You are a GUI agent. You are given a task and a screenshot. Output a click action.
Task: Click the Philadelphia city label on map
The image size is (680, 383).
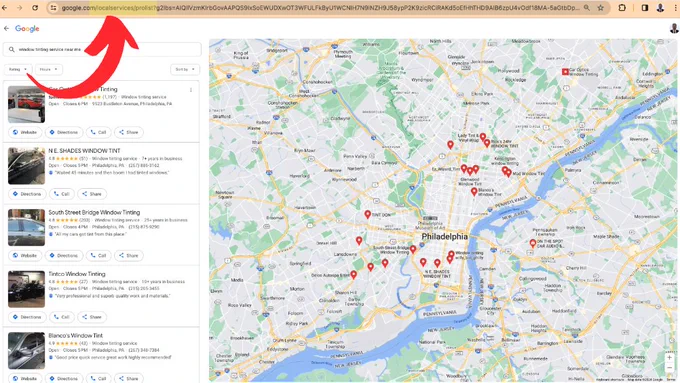pos(445,237)
